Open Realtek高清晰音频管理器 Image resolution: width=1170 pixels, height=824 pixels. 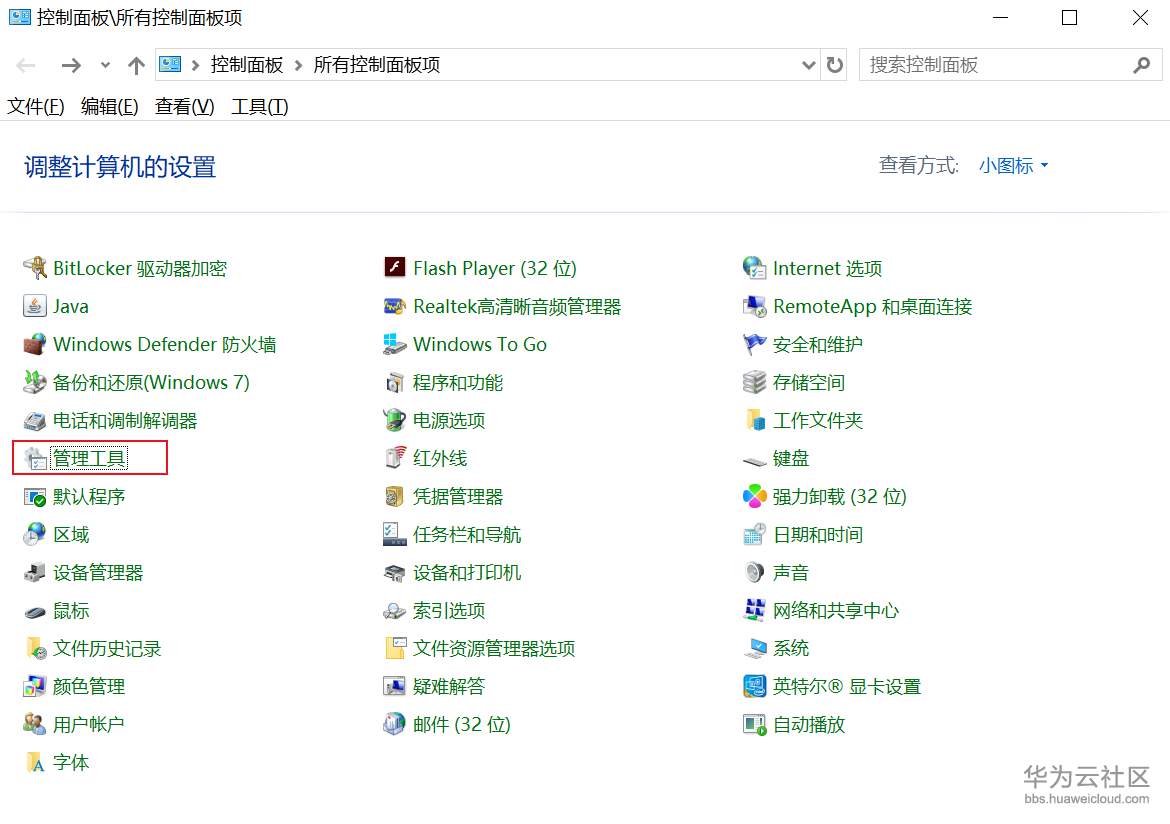pos(516,306)
